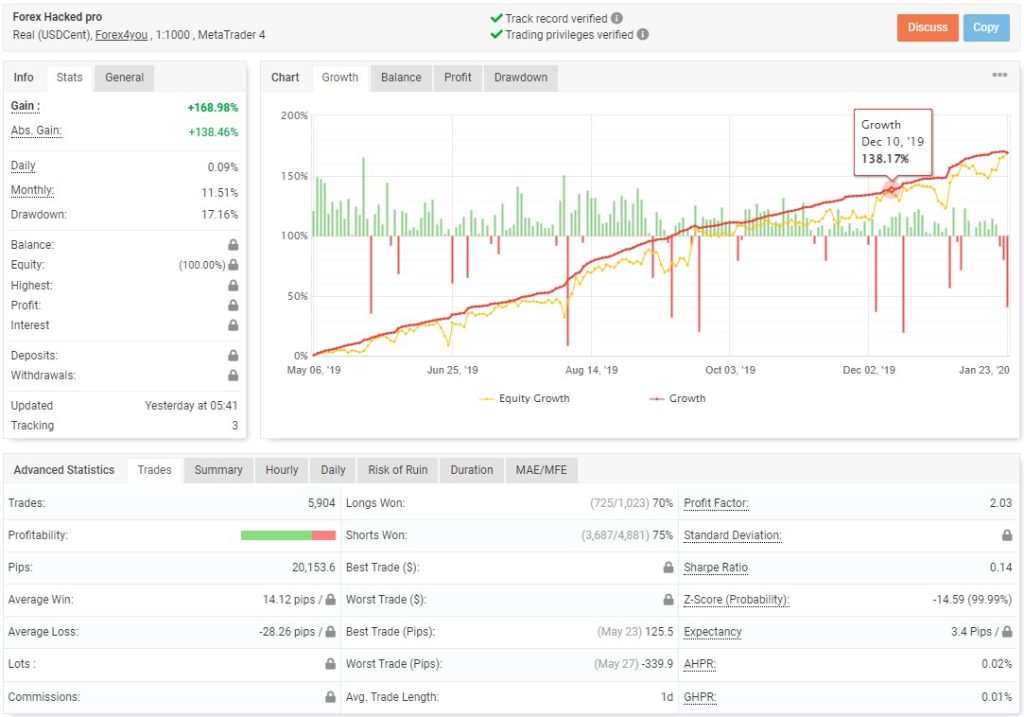Click the lock icon for Worst Trade ($)
This screenshot has height=717, width=1024.
(x=668, y=599)
